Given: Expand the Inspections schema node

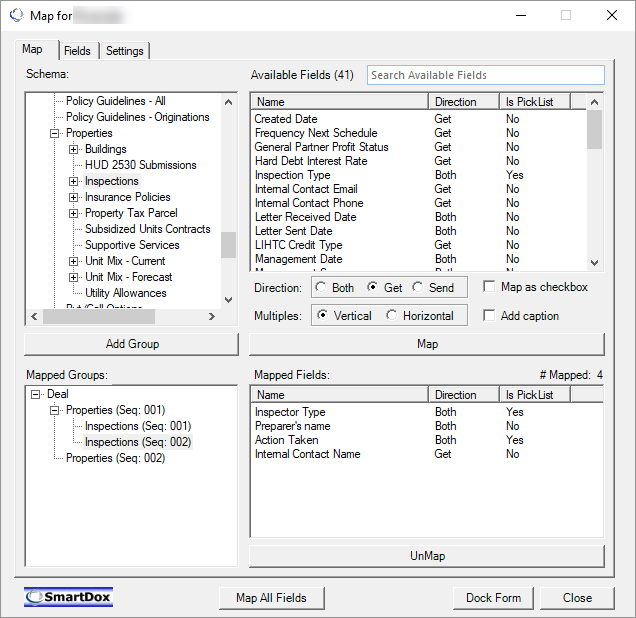Looking at the screenshot, I should pyautogui.click(x=73, y=181).
